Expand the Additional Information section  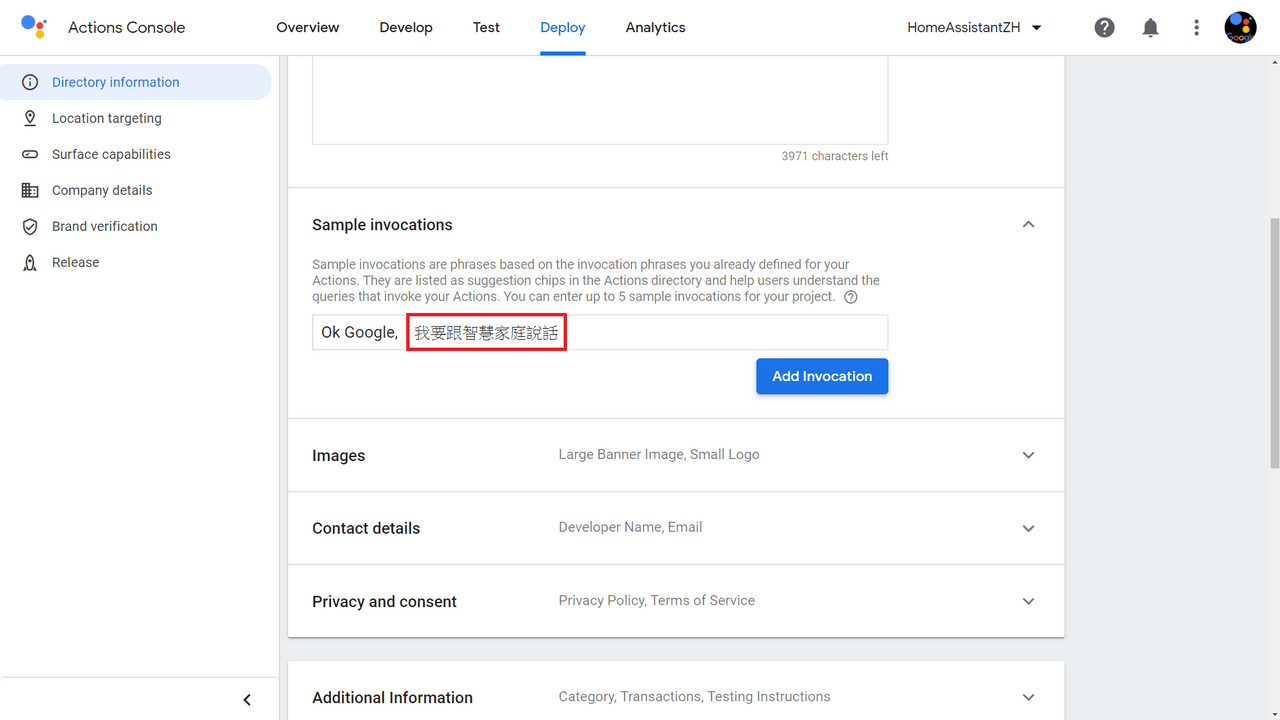tap(1028, 697)
